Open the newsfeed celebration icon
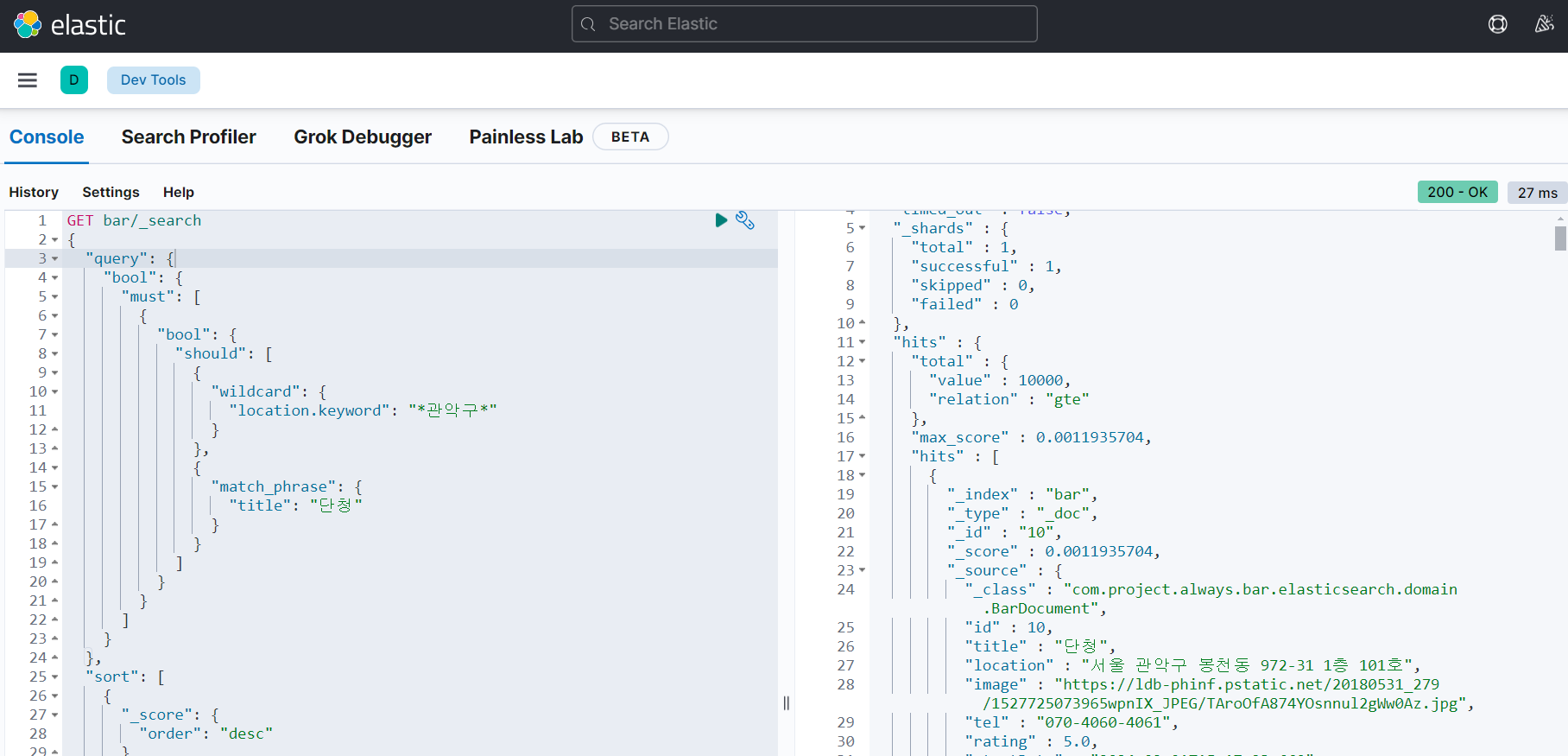The height and width of the screenshot is (756, 1568). coord(1545,24)
